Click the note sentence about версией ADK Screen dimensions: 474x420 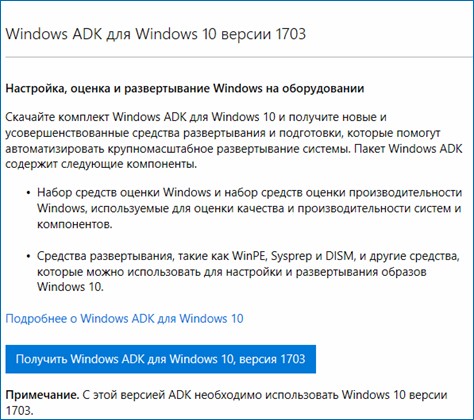tap(226, 403)
